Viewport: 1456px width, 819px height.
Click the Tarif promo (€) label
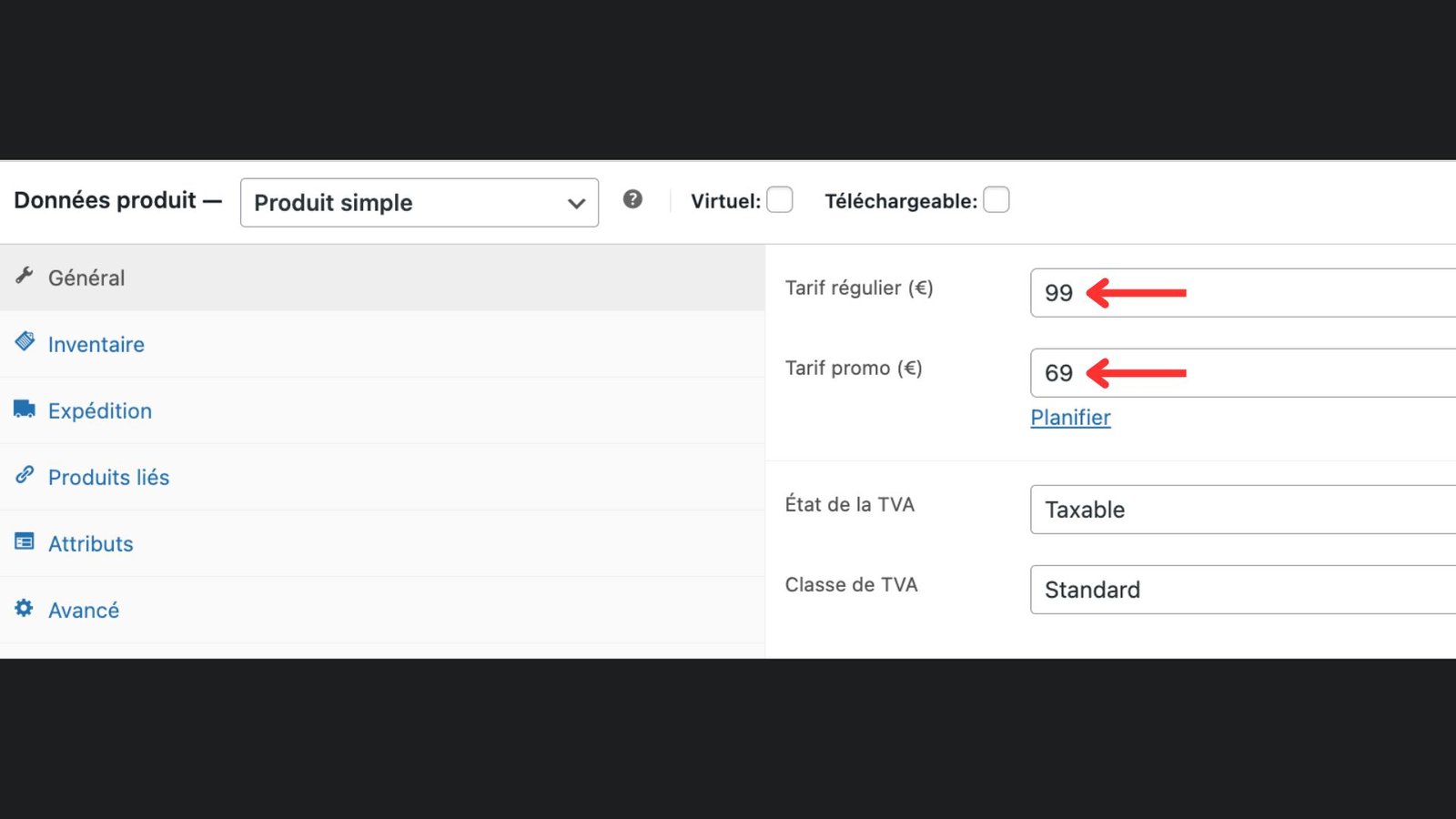pyautogui.click(x=854, y=369)
